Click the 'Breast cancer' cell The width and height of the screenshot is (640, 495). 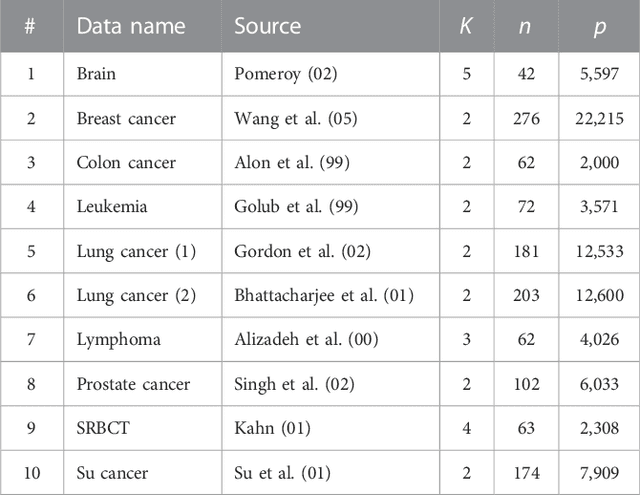[126, 119]
